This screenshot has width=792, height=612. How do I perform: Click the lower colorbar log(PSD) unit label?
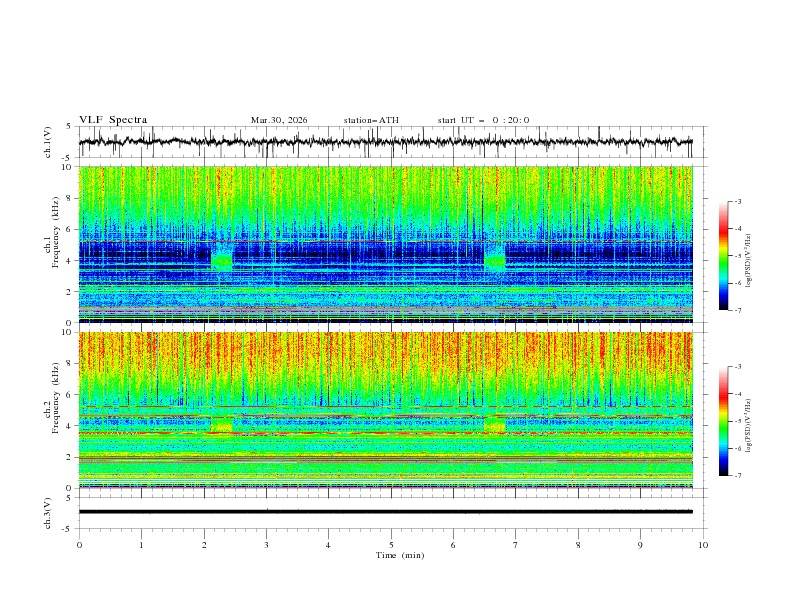pos(749,426)
